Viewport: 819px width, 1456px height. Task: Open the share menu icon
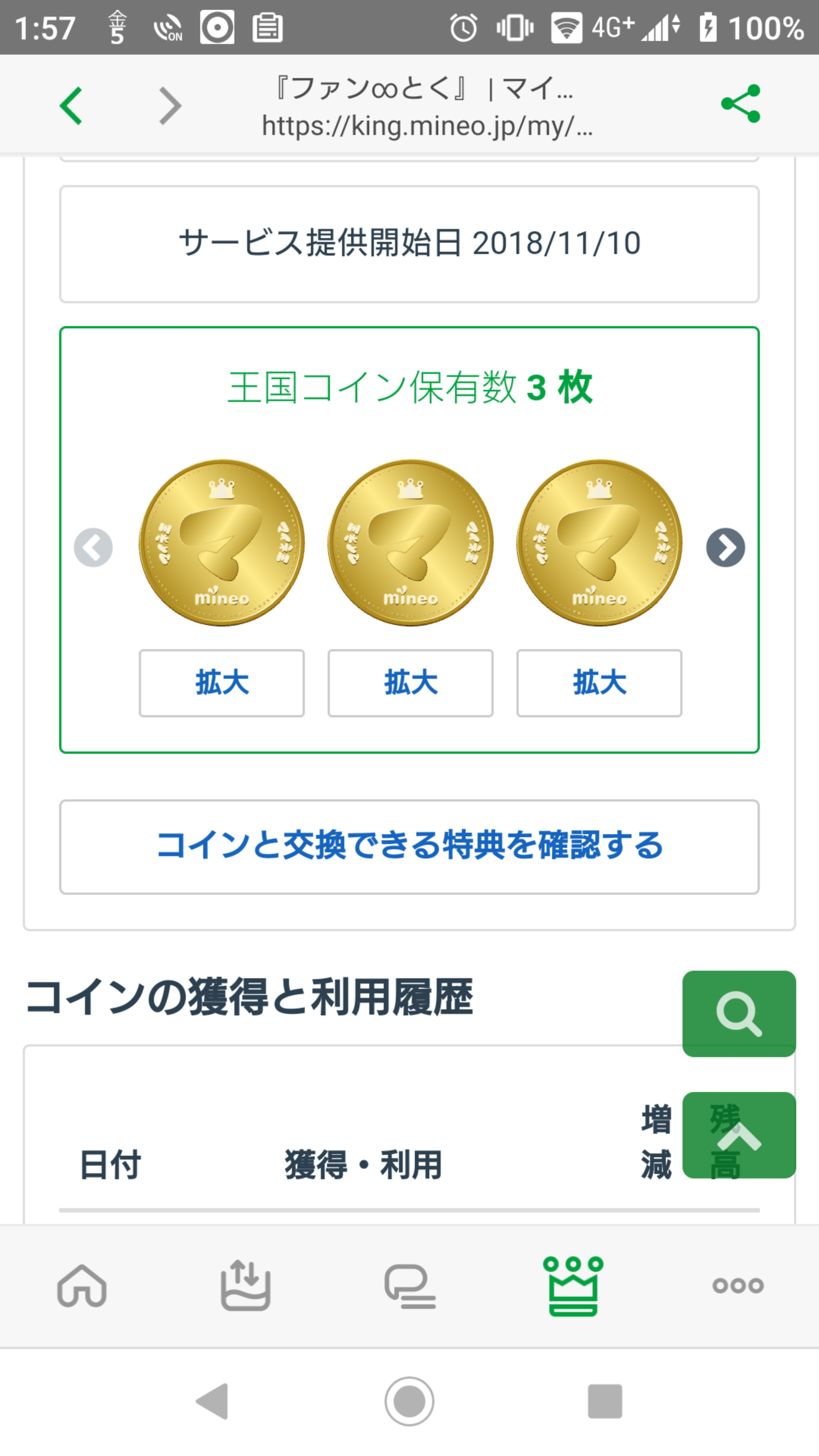coord(741,104)
